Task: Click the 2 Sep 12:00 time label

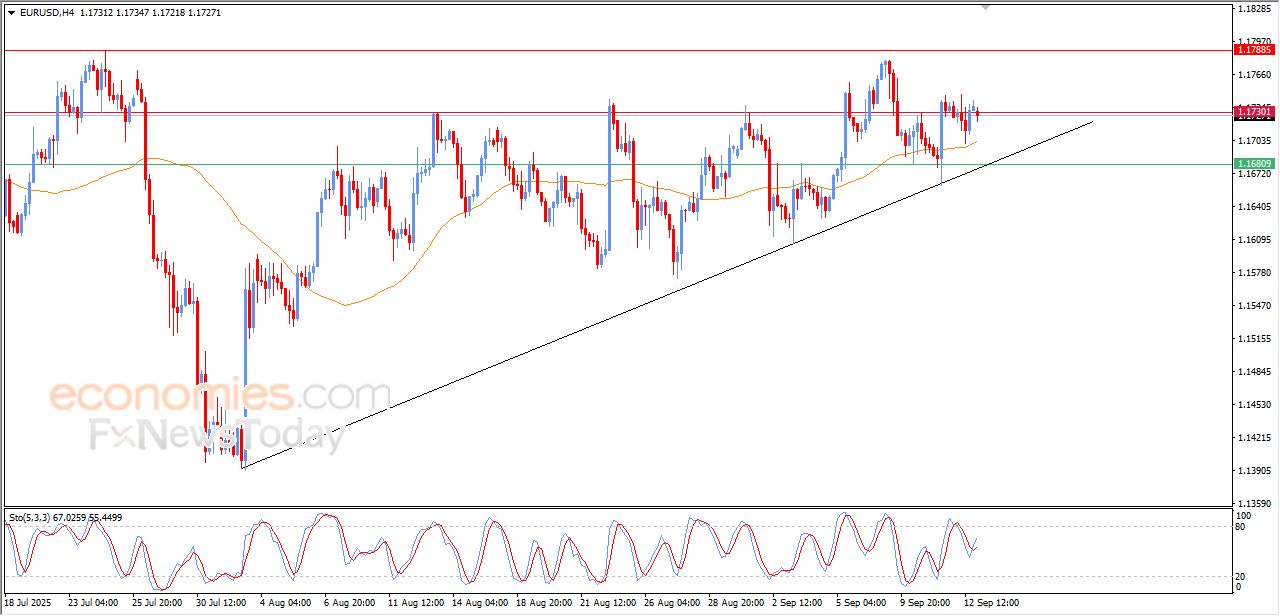Action: coord(797,603)
